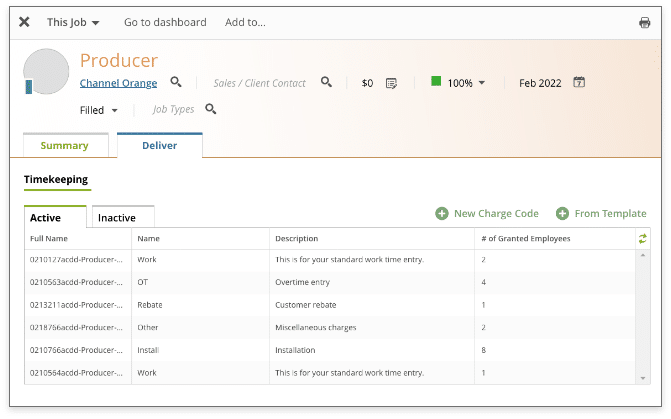
Task: Open the notes icon next to $0
Action: pyautogui.click(x=391, y=83)
